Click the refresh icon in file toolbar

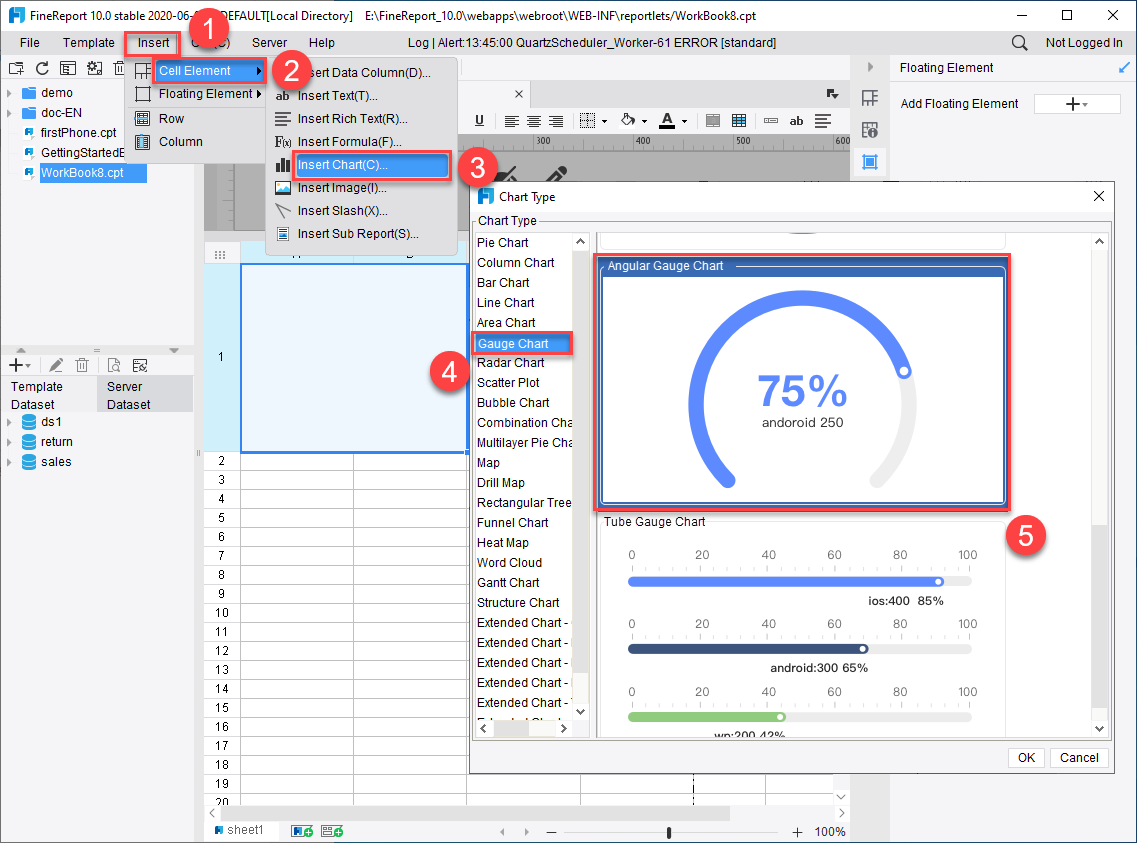(42, 68)
